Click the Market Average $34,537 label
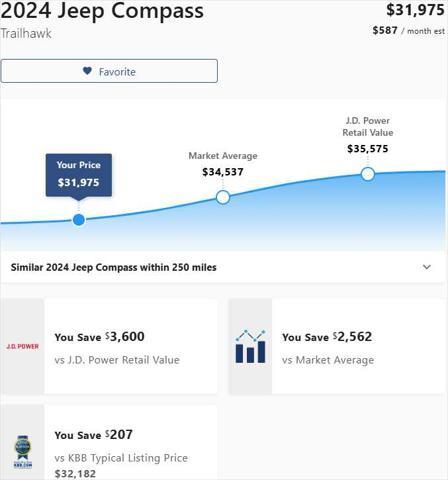Screen dimensions: 448x480 [x=223, y=164]
